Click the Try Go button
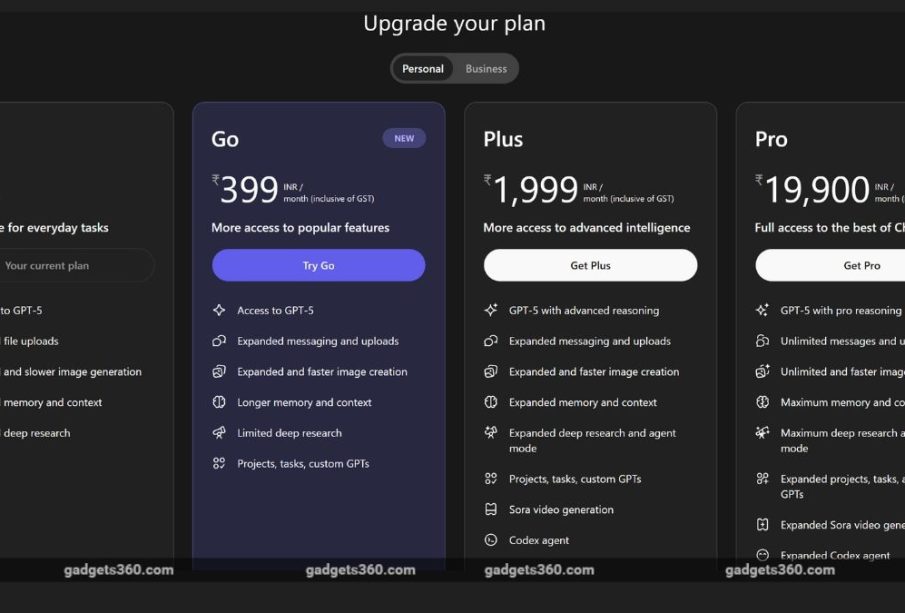This screenshot has width=905, height=613. [x=319, y=266]
